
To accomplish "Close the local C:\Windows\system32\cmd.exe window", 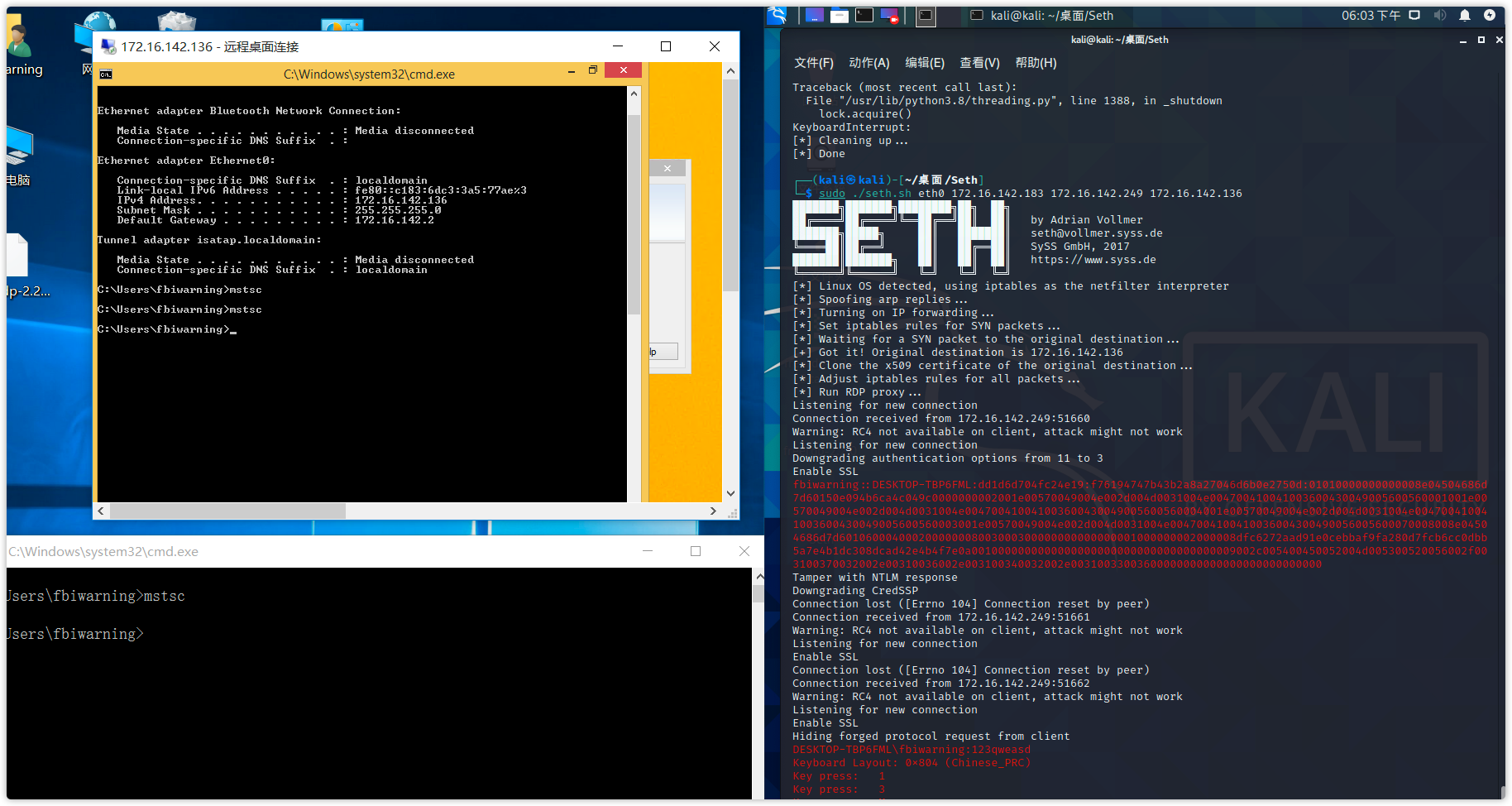I will (x=744, y=551).
